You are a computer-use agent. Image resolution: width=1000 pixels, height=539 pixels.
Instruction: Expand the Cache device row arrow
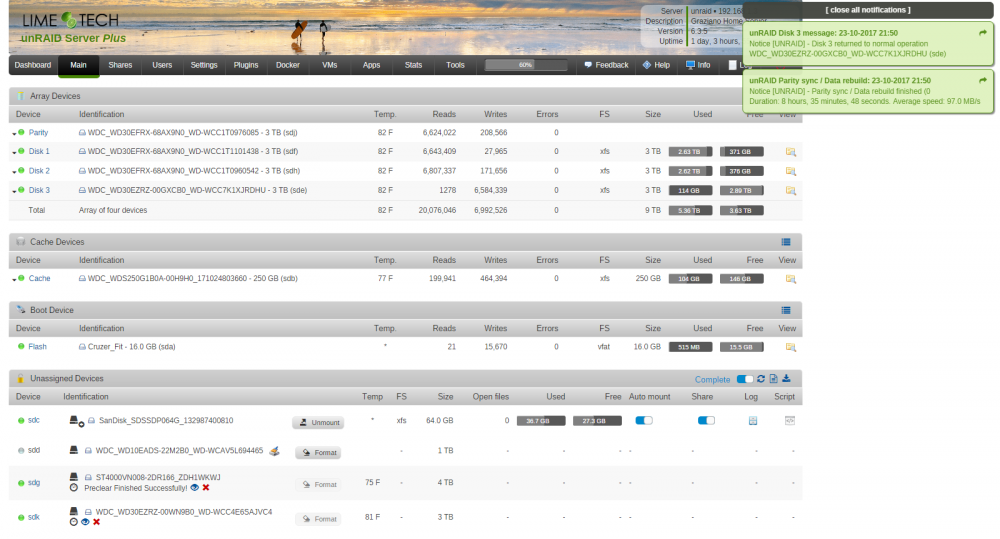pyautogui.click(x=14, y=279)
